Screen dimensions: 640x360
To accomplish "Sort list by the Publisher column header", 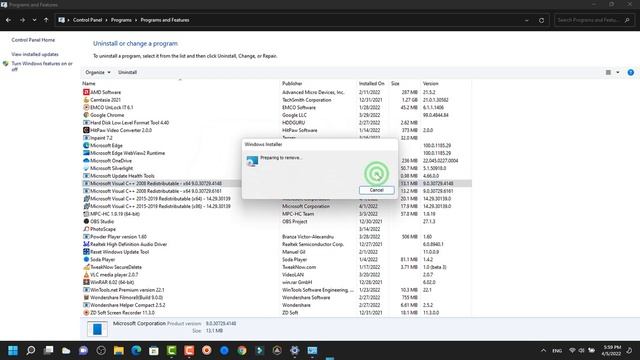I will click(292, 83).
